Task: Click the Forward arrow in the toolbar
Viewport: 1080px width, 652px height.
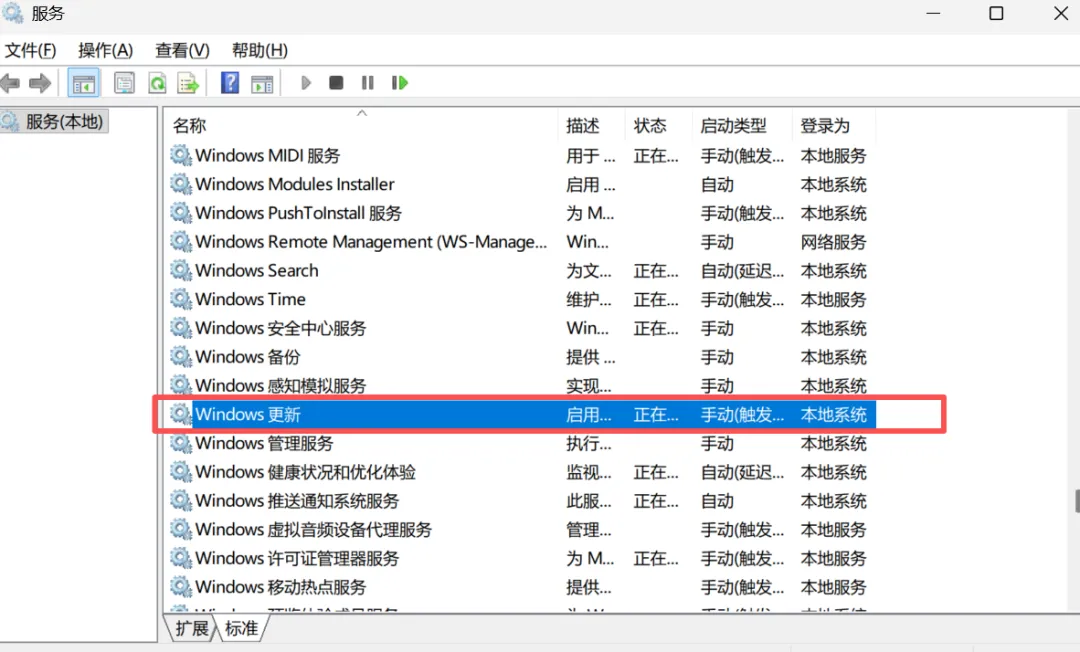Action: point(40,83)
